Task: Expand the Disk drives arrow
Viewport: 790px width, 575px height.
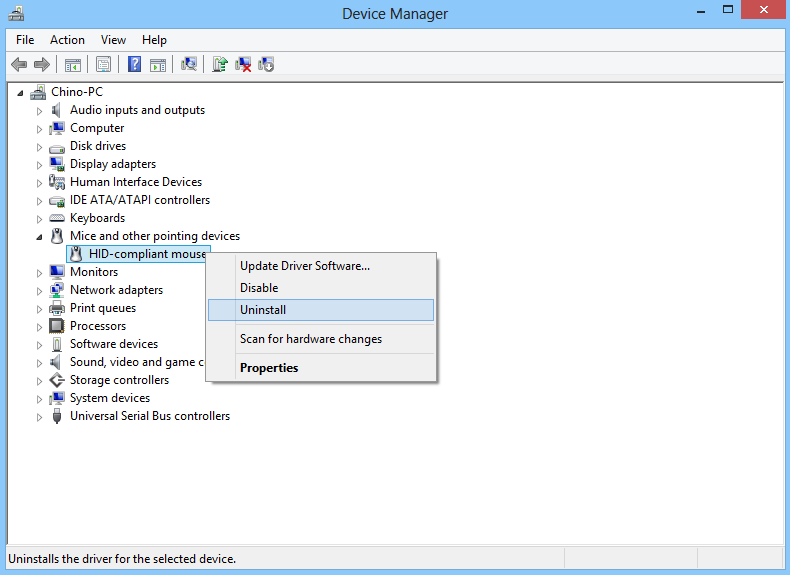Action: tap(39, 147)
